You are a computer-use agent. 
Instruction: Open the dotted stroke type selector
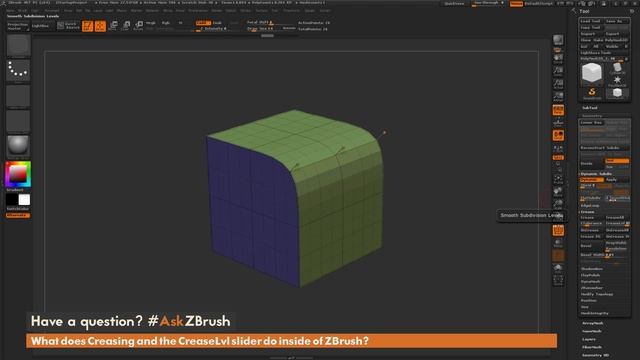[x=18, y=71]
